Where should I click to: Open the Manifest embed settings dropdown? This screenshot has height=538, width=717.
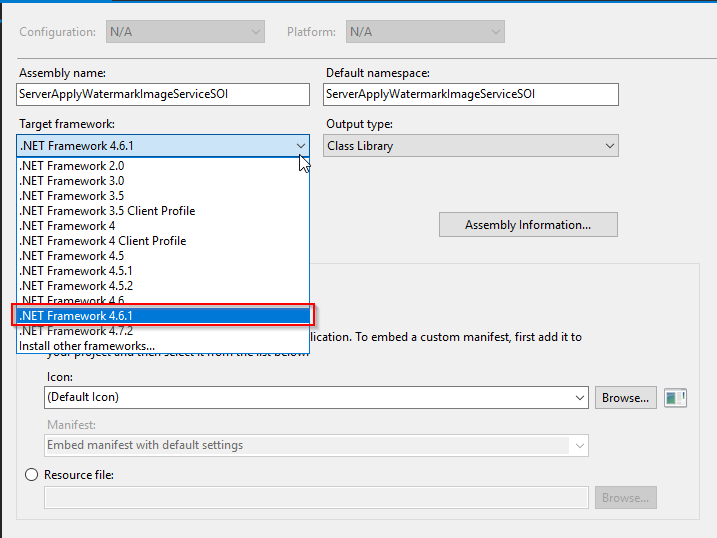click(x=316, y=445)
